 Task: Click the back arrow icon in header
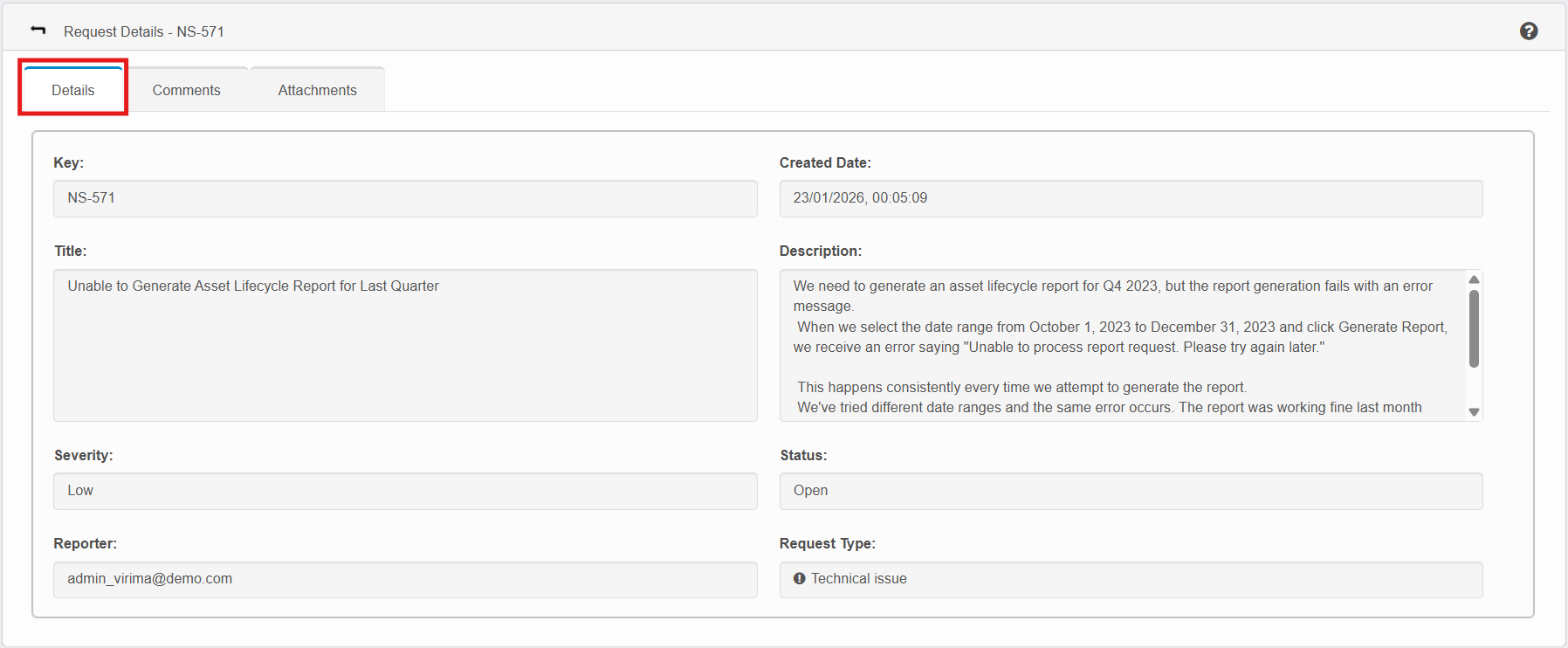click(x=38, y=31)
